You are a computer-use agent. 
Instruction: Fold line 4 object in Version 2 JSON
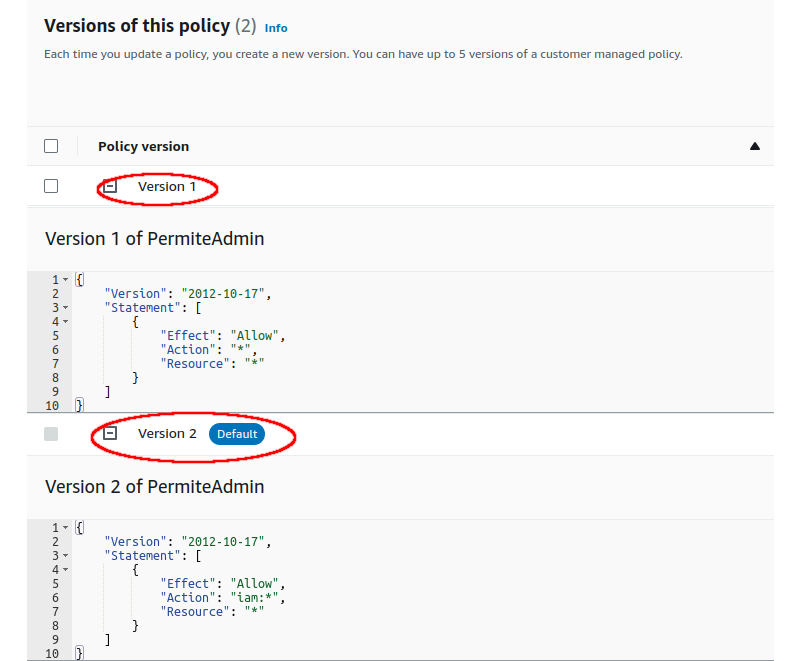65,570
